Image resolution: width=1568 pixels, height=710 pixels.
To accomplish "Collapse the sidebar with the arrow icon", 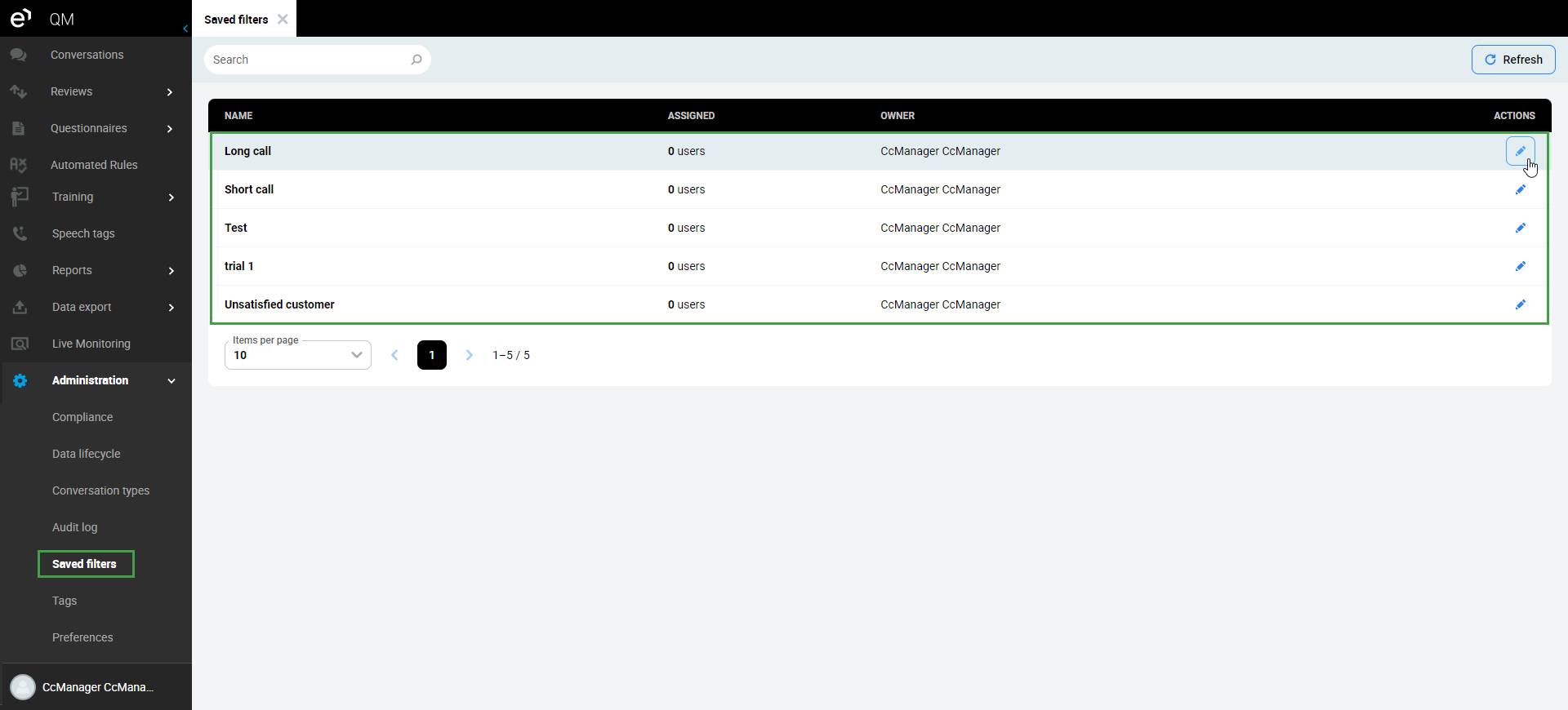I will (x=185, y=29).
